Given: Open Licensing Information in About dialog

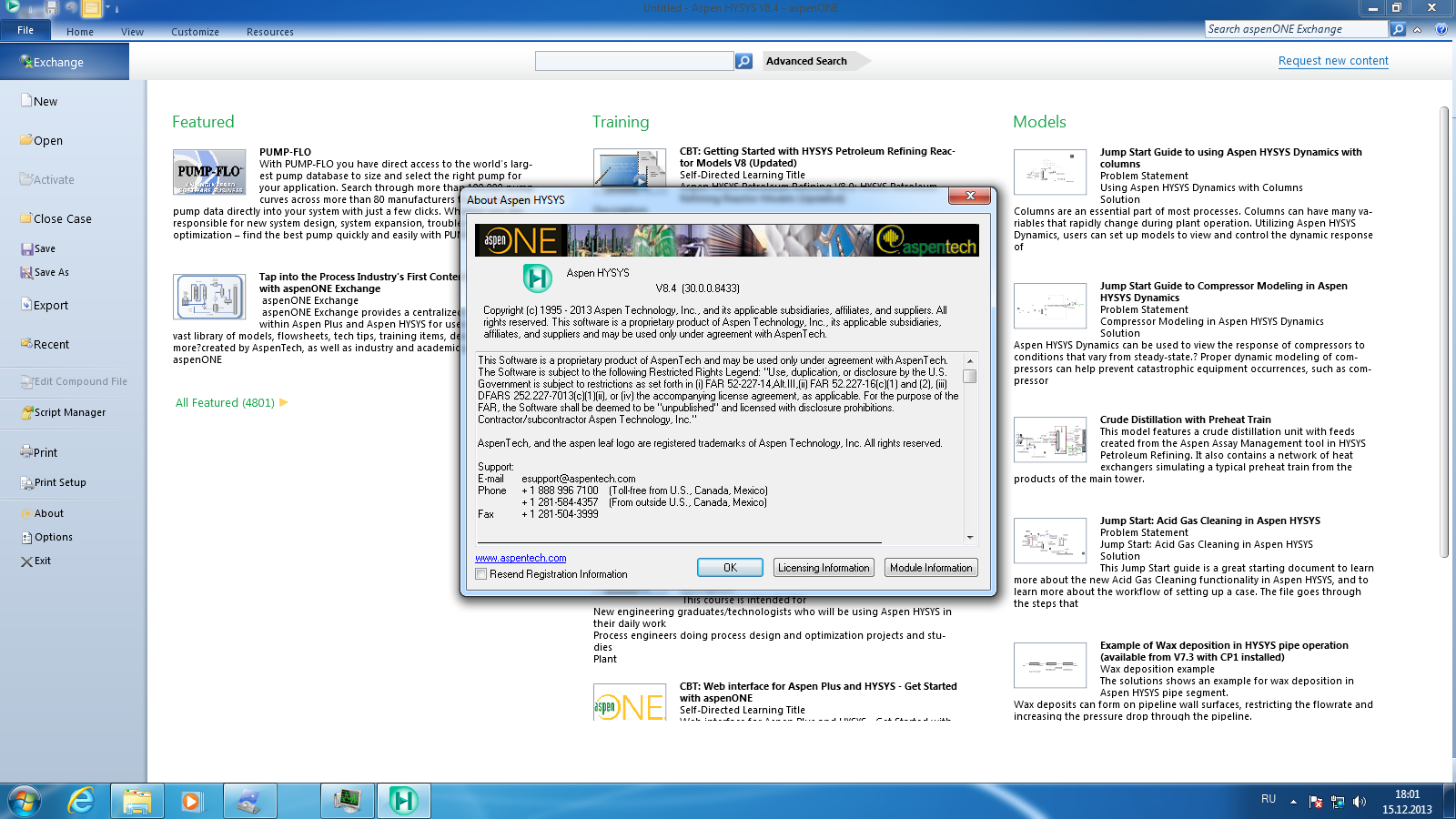Looking at the screenshot, I should (824, 567).
